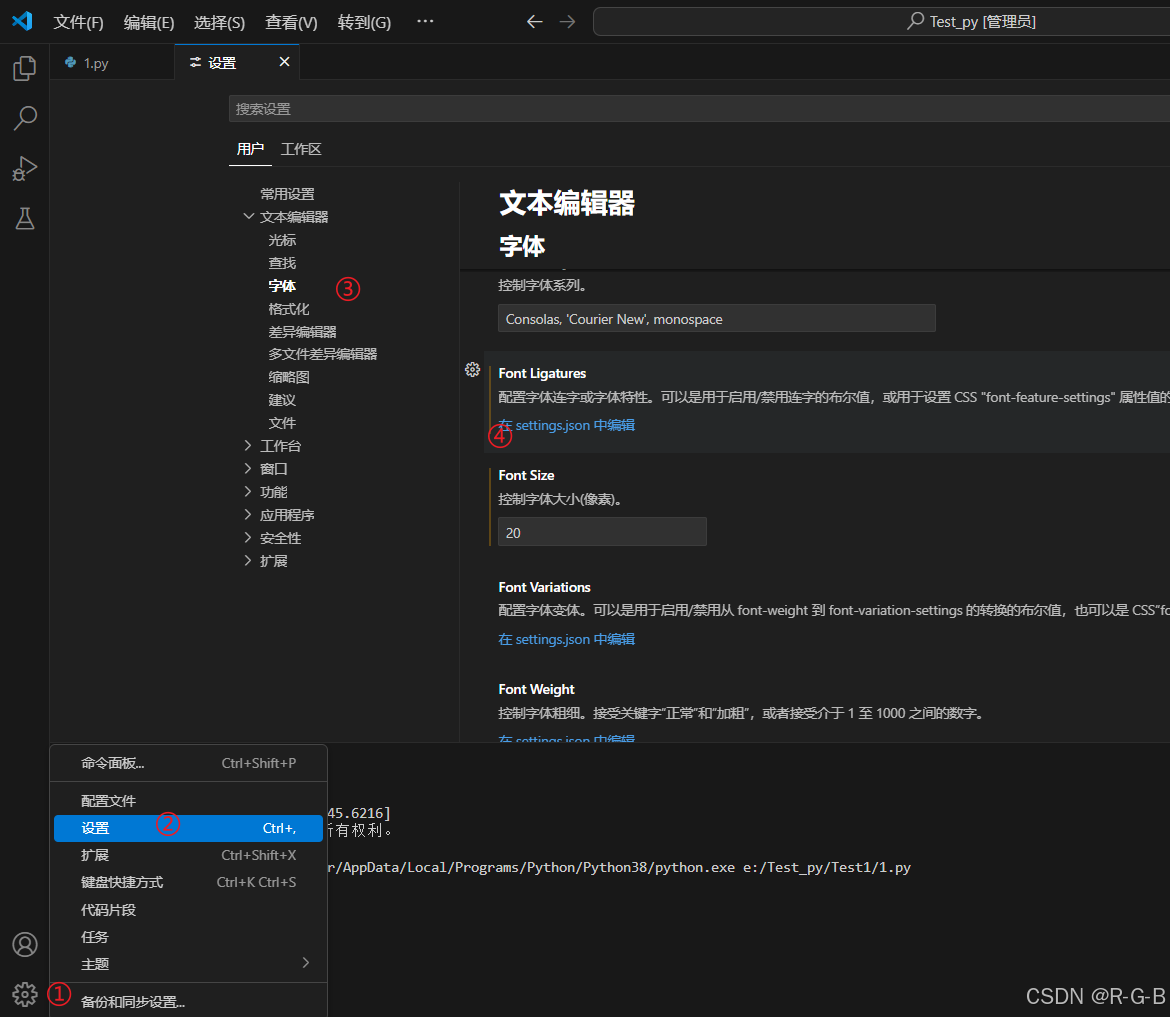Select 缩略图 in settings tree
The width and height of the screenshot is (1170, 1017).
coord(289,378)
